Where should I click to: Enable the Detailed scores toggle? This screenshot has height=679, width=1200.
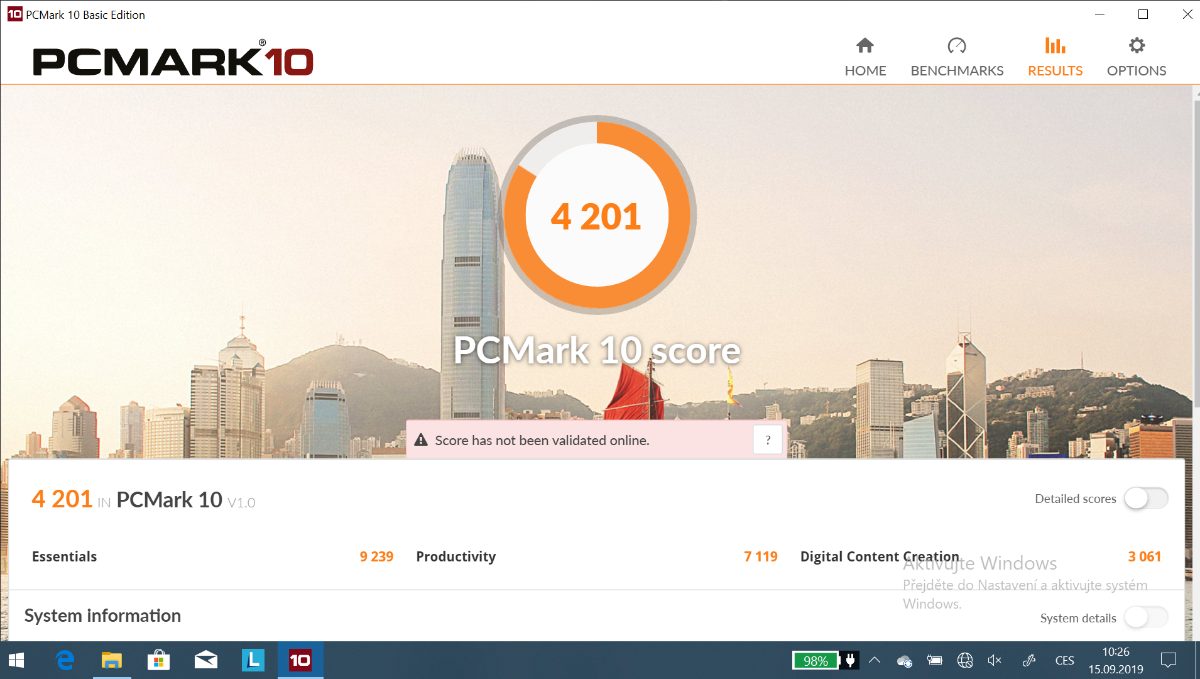point(1145,498)
